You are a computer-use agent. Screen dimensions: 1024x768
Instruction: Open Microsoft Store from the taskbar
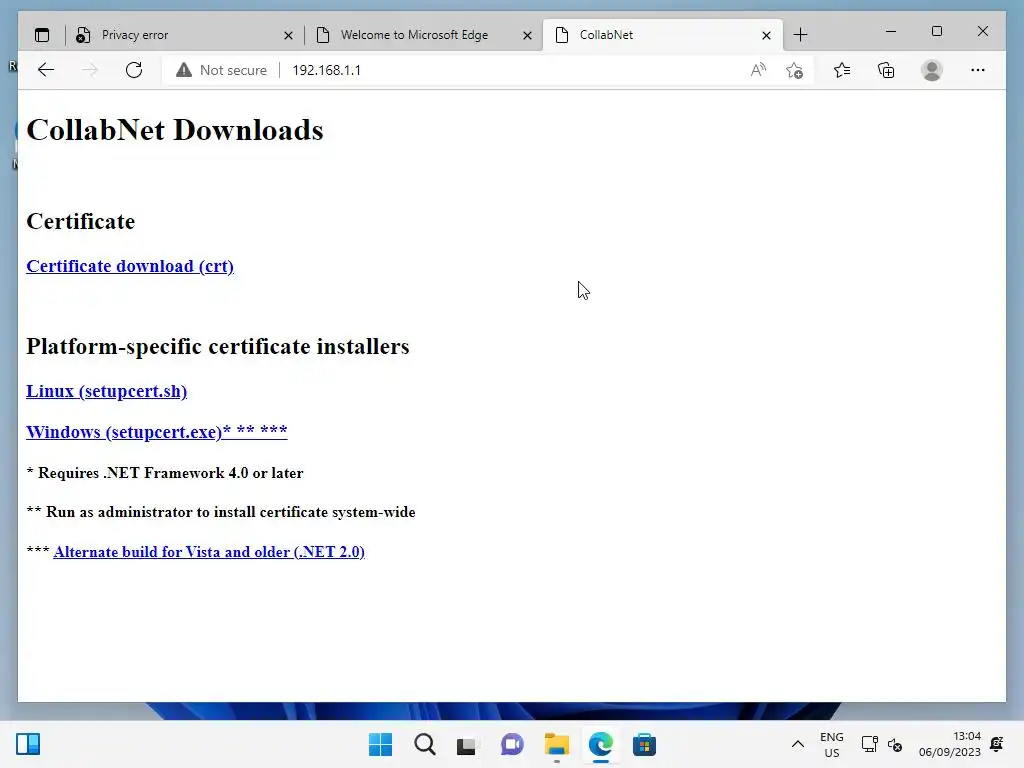644,744
